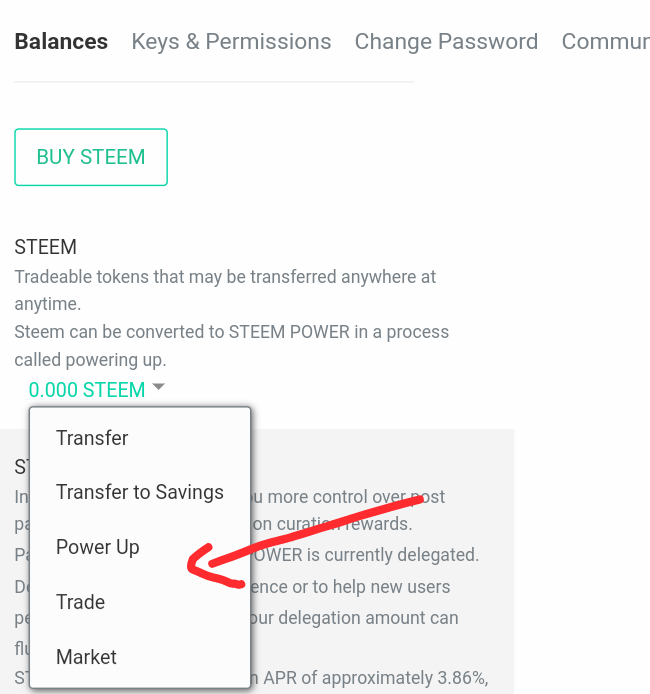Pick the Power Up menu option

(x=98, y=547)
